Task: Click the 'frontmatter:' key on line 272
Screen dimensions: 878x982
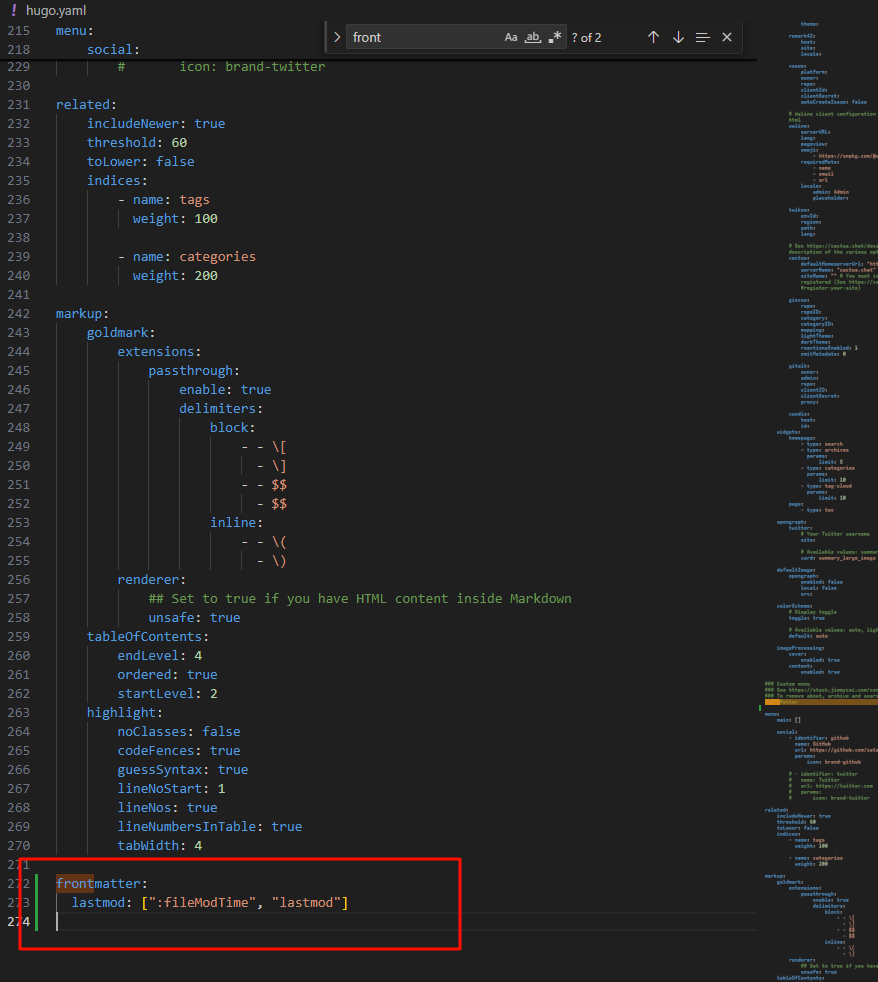Action: [101, 883]
